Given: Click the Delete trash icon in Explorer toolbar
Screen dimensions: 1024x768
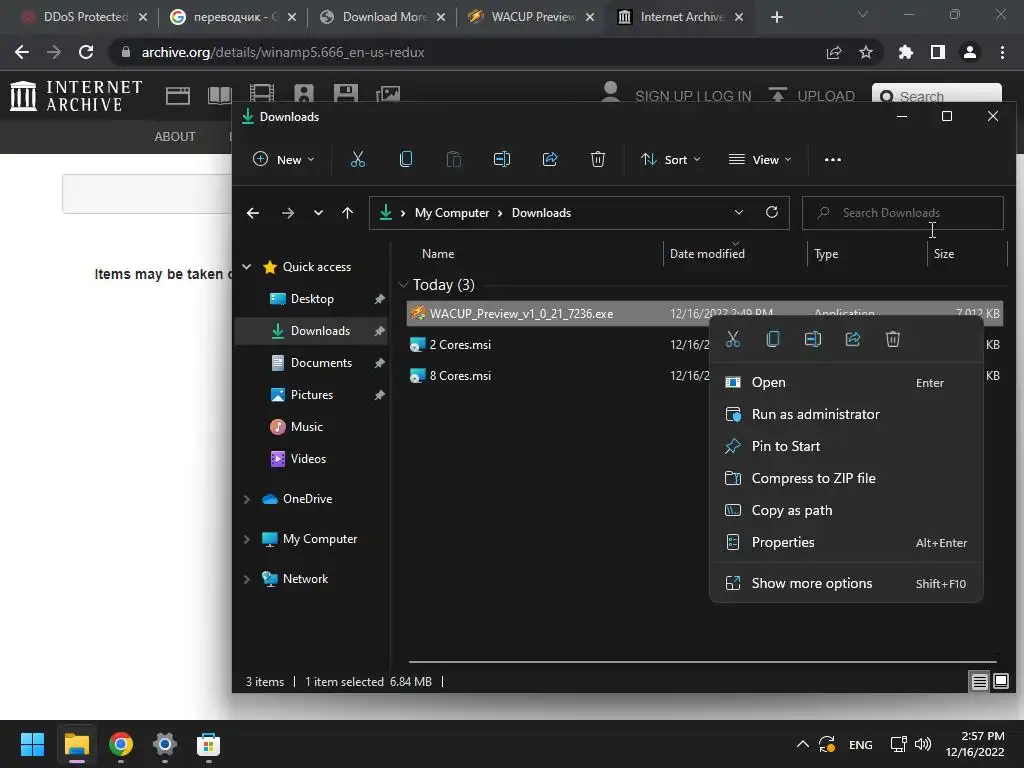Looking at the screenshot, I should [x=598, y=159].
